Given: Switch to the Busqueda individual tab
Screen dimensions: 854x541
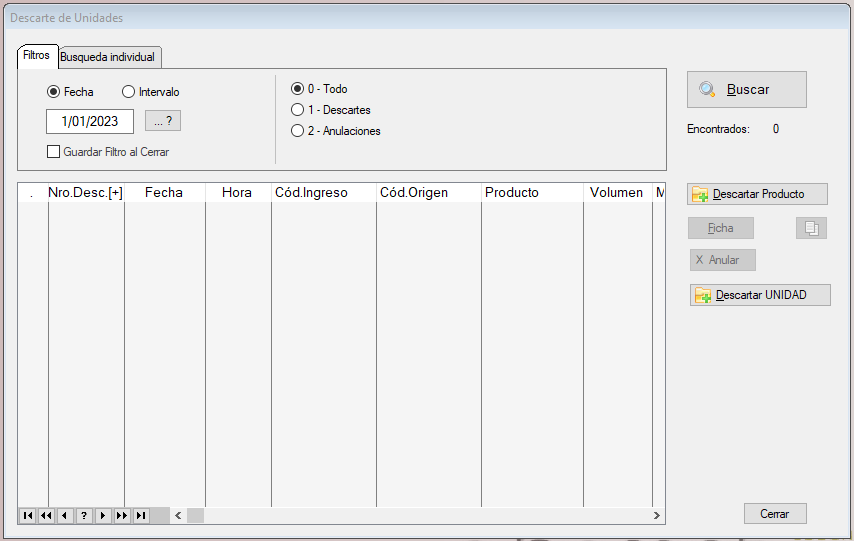Looking at the screenshot, I should 107,57.
